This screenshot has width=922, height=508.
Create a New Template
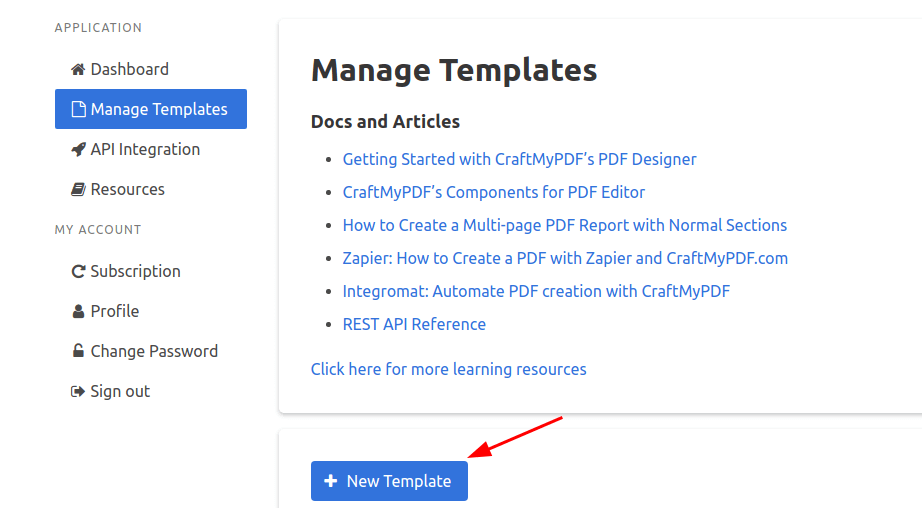(x=389, y=481)
